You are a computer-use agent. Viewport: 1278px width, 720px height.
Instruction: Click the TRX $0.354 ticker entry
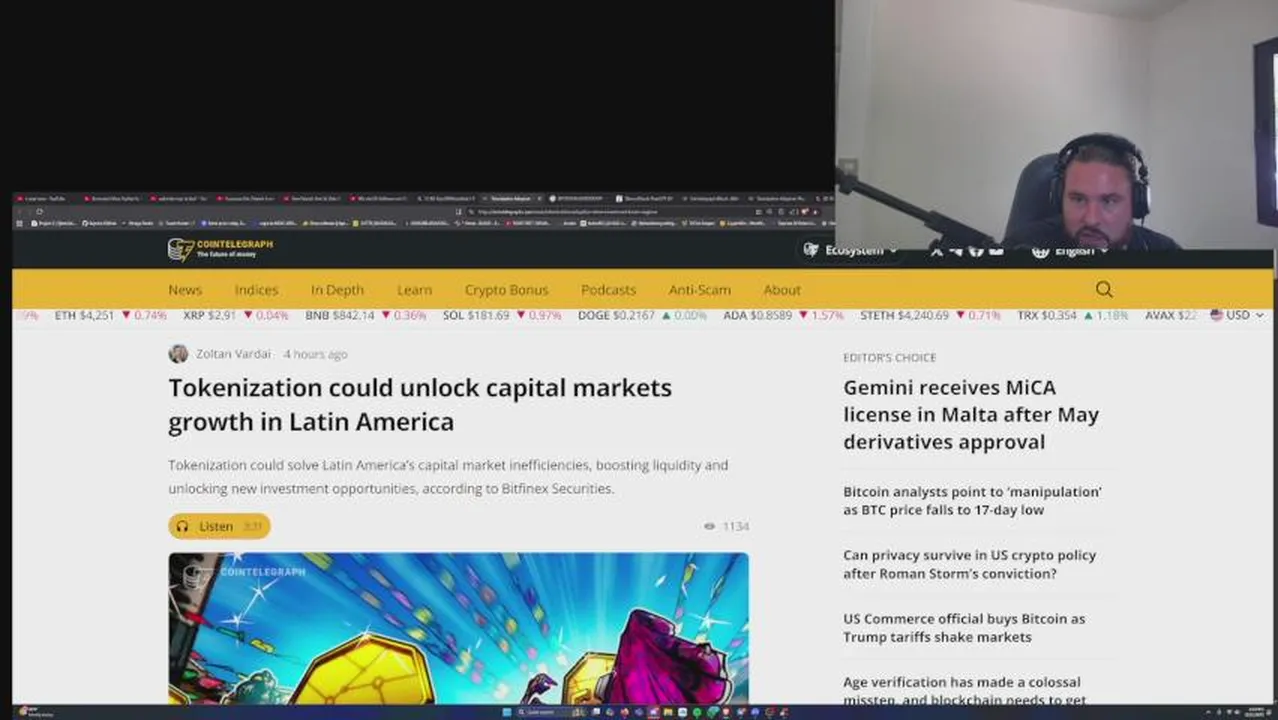click(x=1072, y=315)
